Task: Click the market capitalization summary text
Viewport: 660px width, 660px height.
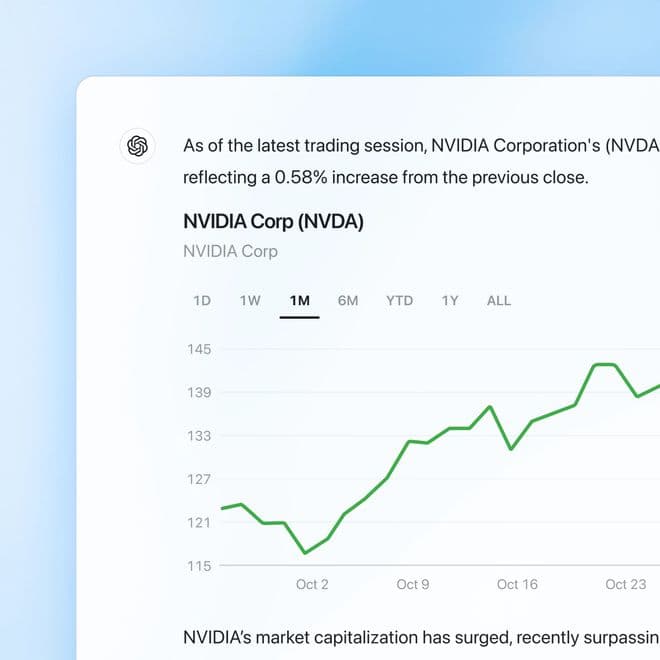Action: tap(420, 637)
